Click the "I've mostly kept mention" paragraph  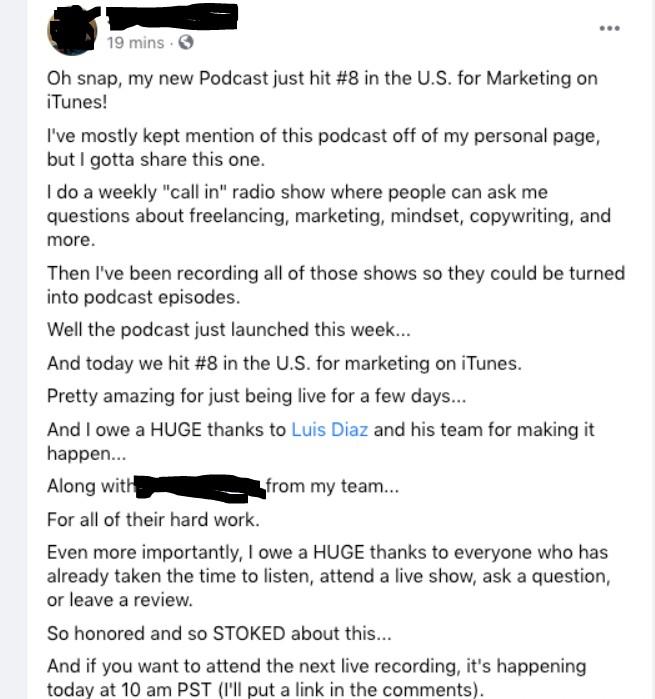click(x=323, y=148)
